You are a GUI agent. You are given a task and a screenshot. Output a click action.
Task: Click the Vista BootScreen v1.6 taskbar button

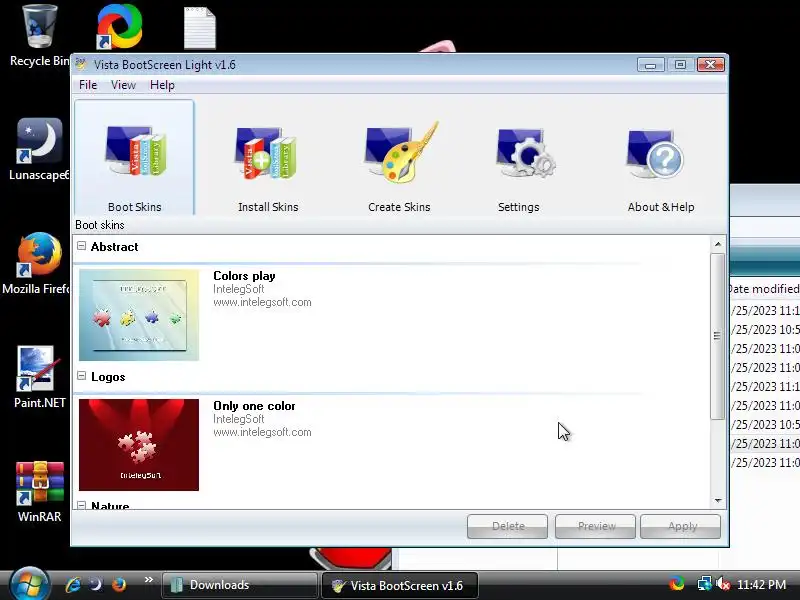click(399, 585)
